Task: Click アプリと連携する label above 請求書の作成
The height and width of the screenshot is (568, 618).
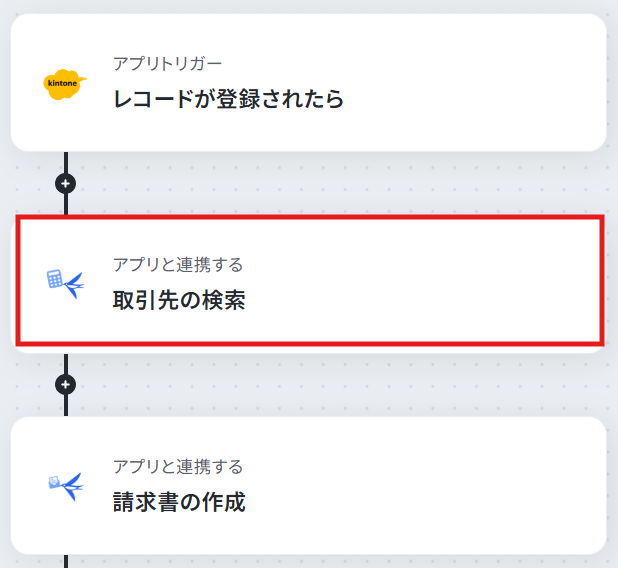Action: click(178, 466)
